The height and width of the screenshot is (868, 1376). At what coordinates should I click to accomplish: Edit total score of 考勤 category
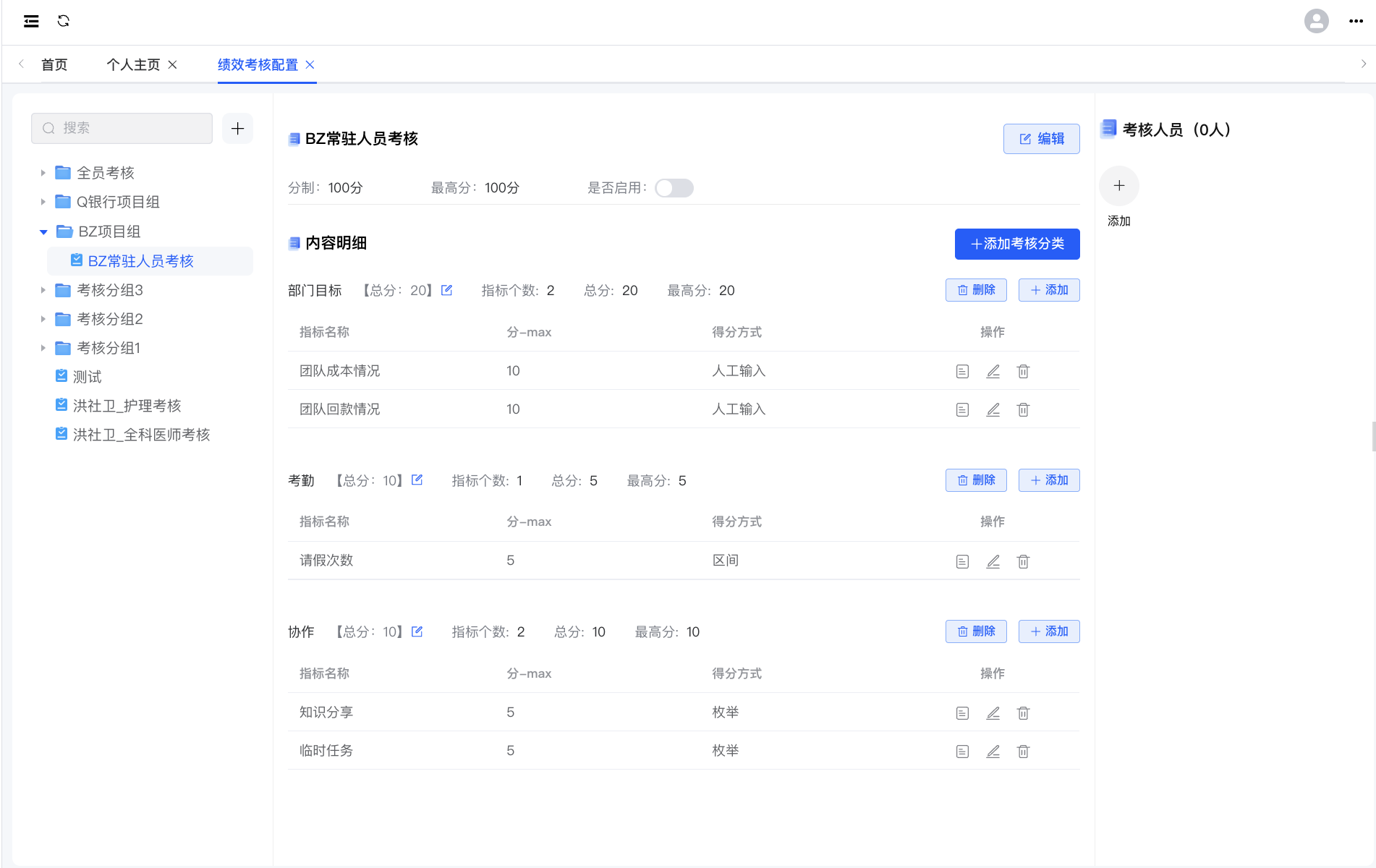click(x=417, y=480)
